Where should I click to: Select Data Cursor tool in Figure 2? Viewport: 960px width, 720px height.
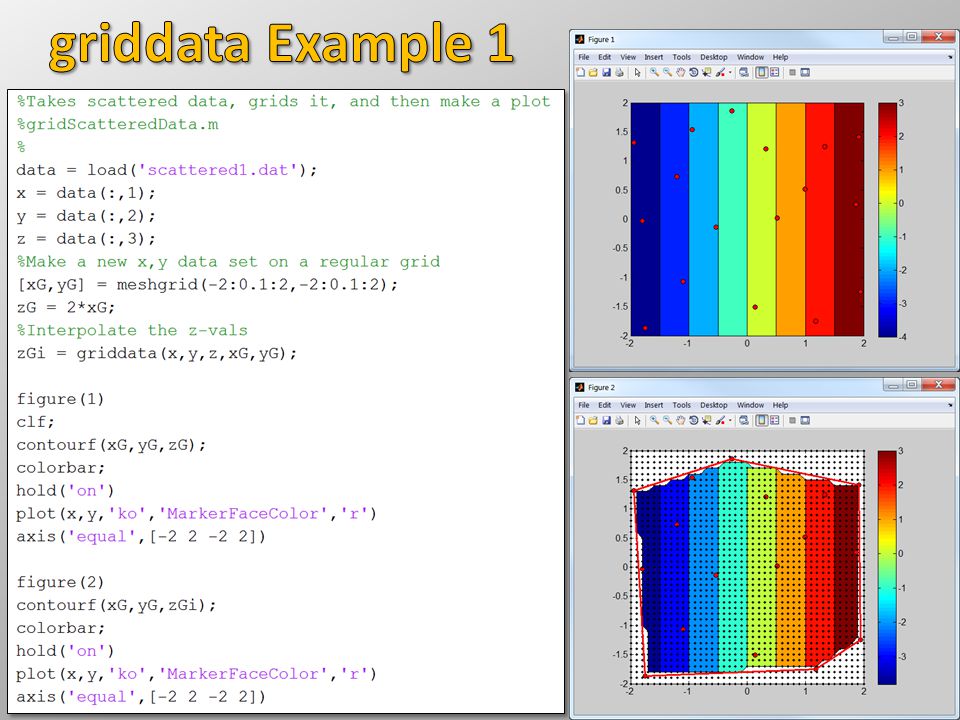coord(707,421)
